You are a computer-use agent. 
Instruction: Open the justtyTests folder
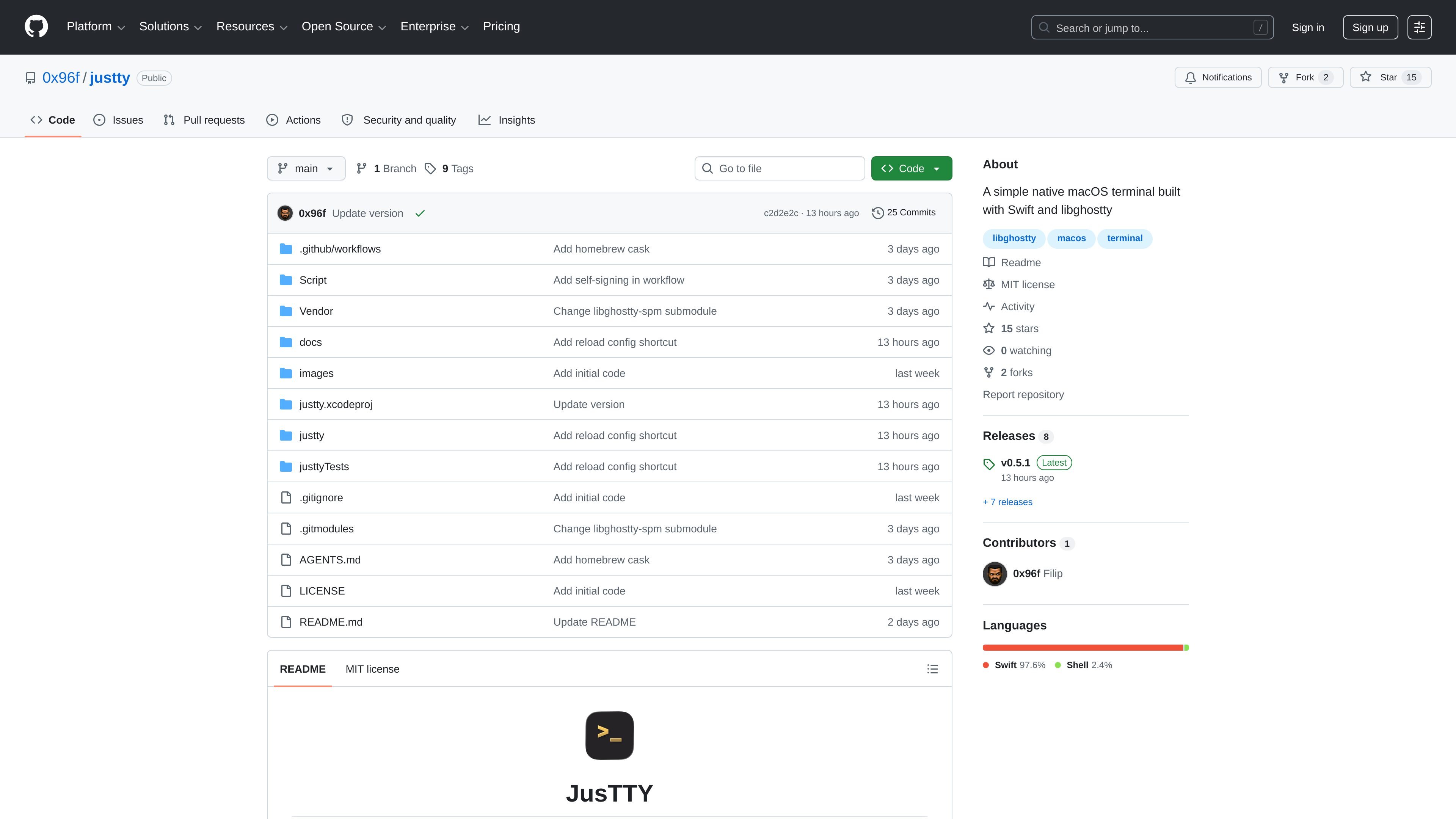(x=324, y=466)
